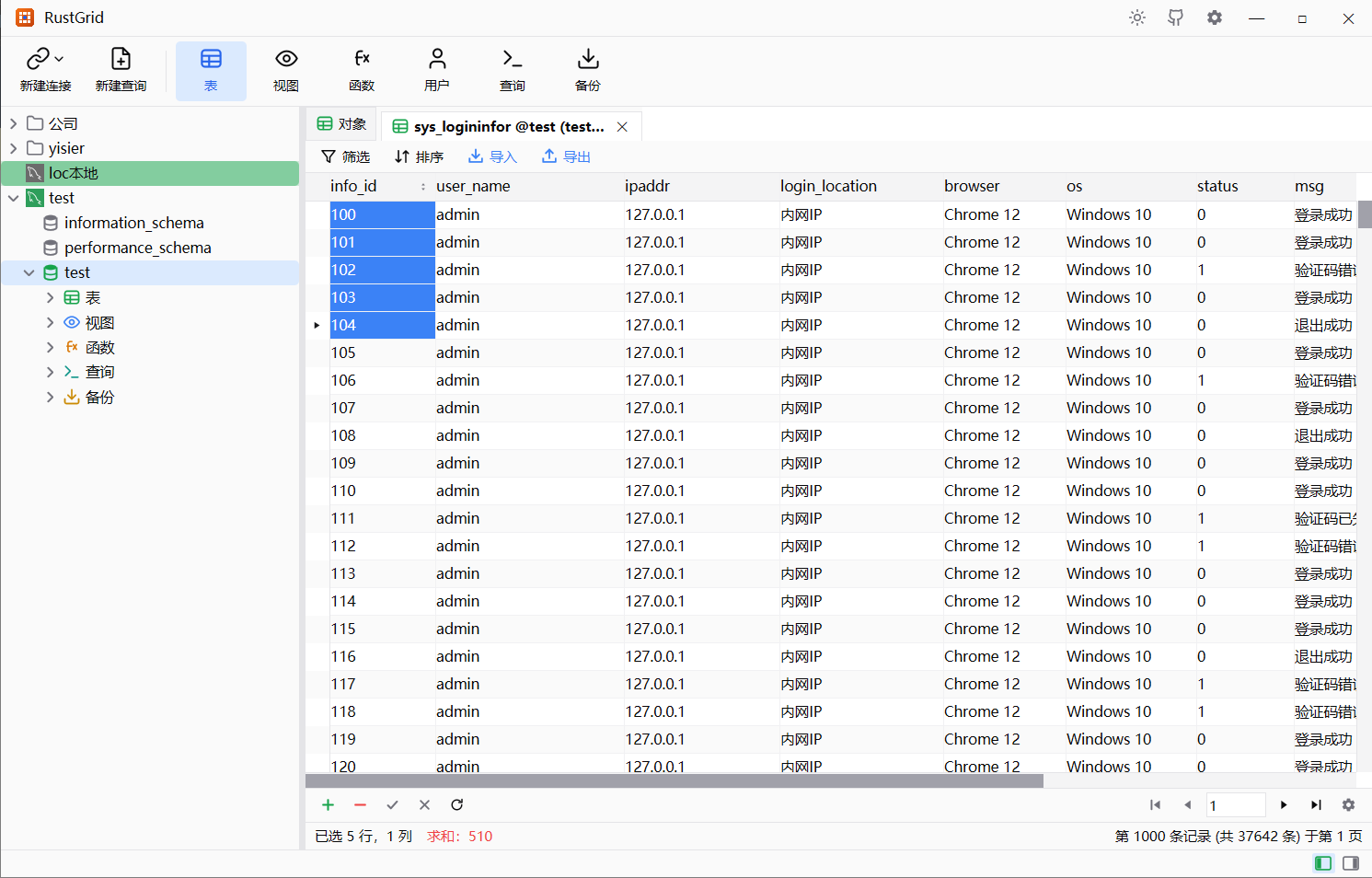Expand the yisier folder
This screenshot has width=1372, height=878.
coord(14,148)
